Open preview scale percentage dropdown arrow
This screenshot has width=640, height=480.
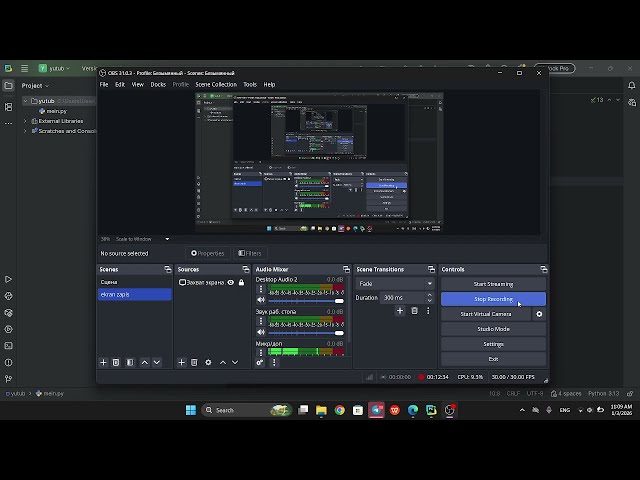click(x=167, y=239)
